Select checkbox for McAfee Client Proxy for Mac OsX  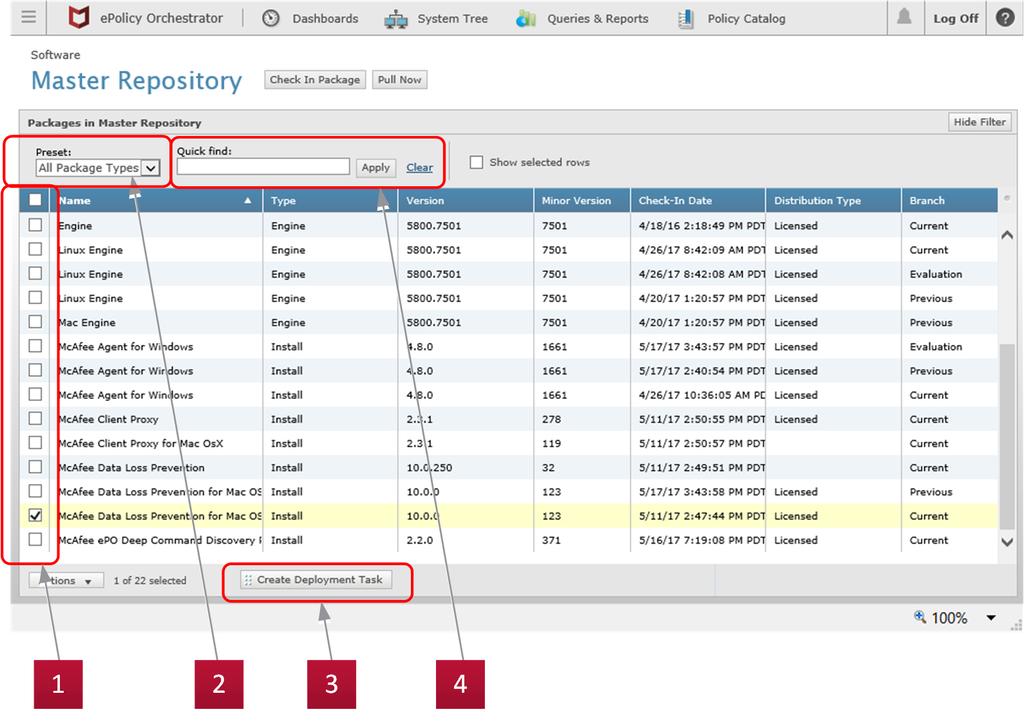coord(35,442)
